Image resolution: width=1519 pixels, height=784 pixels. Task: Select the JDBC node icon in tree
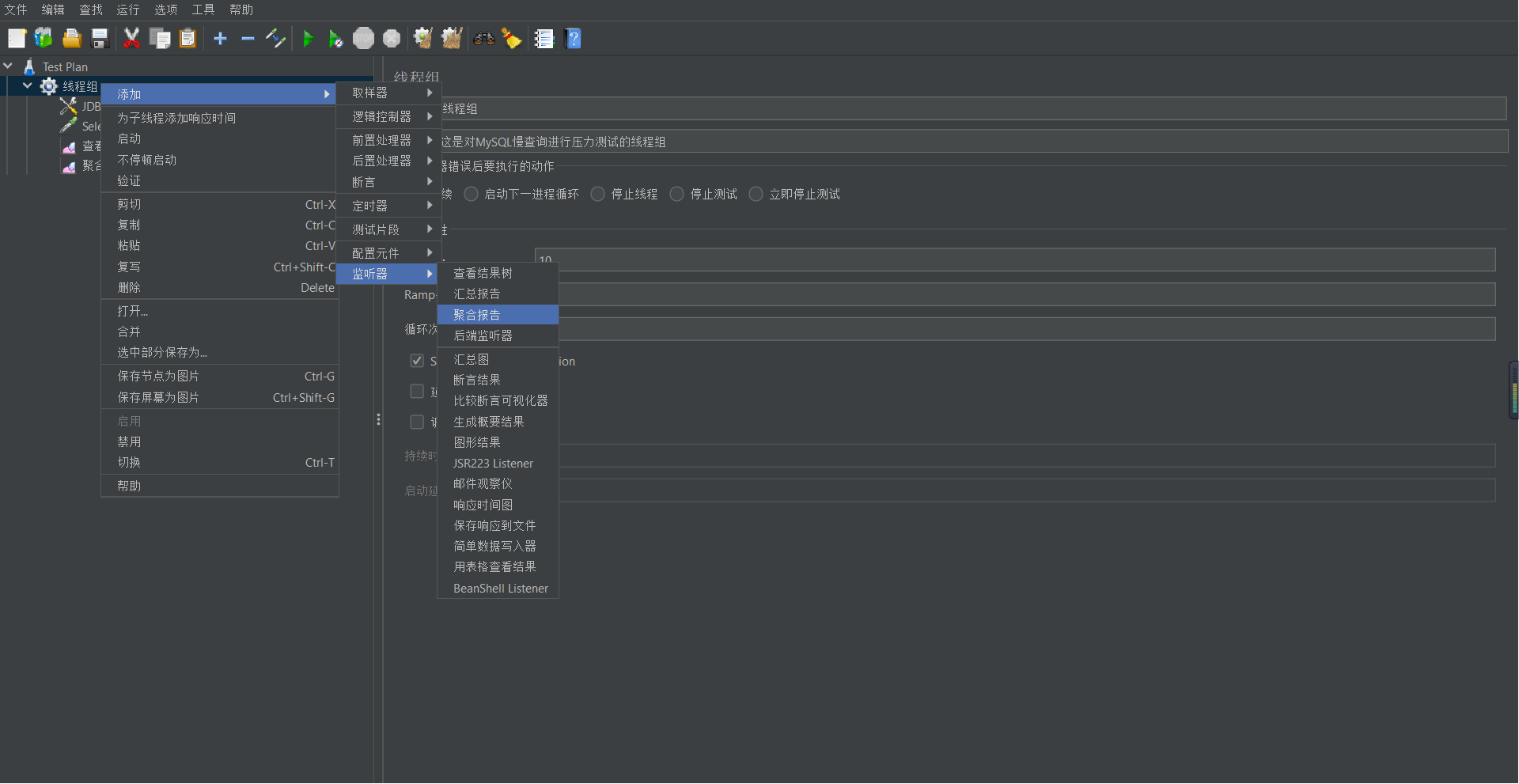coord(69,106)
